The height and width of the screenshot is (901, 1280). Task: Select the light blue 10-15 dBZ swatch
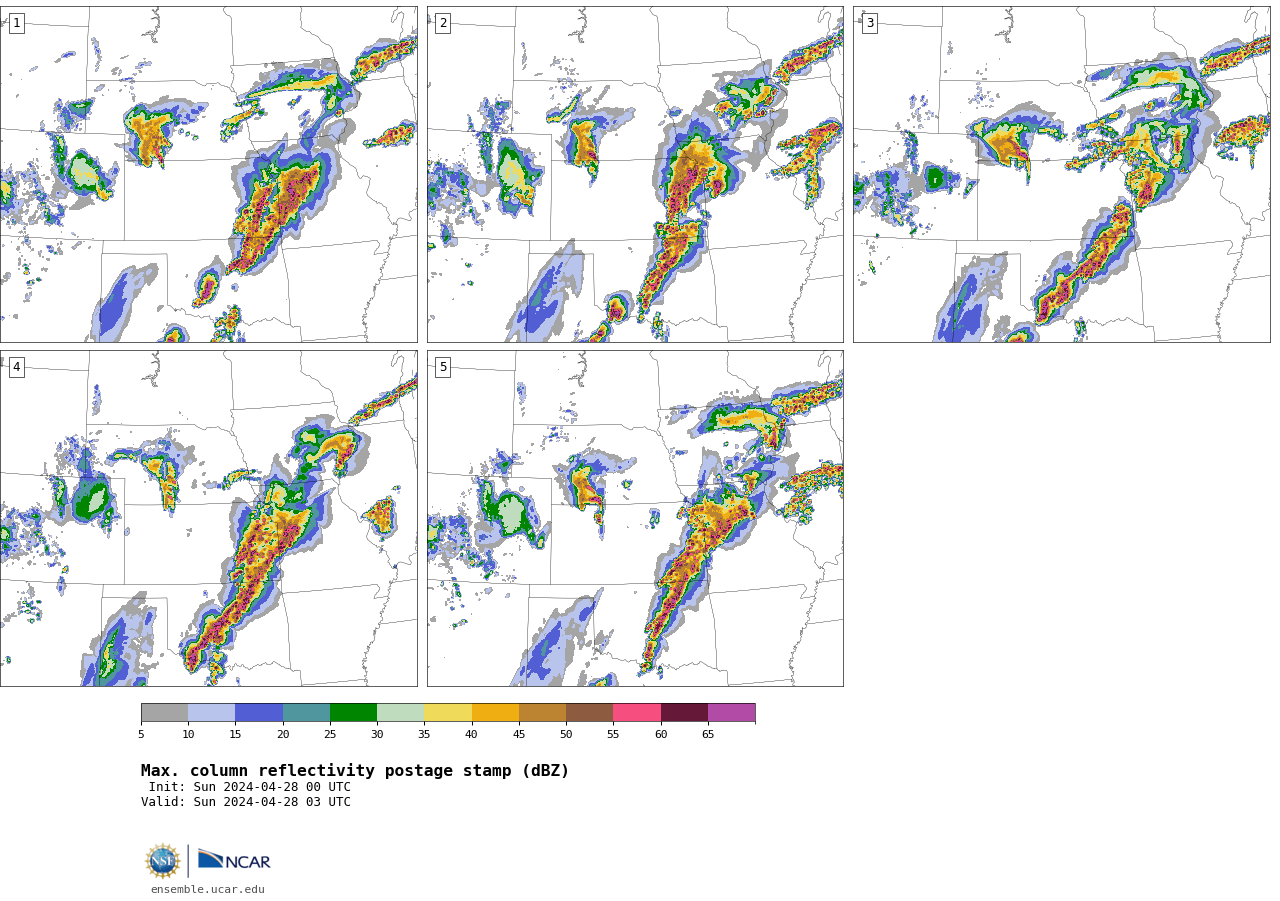[211, 713]
